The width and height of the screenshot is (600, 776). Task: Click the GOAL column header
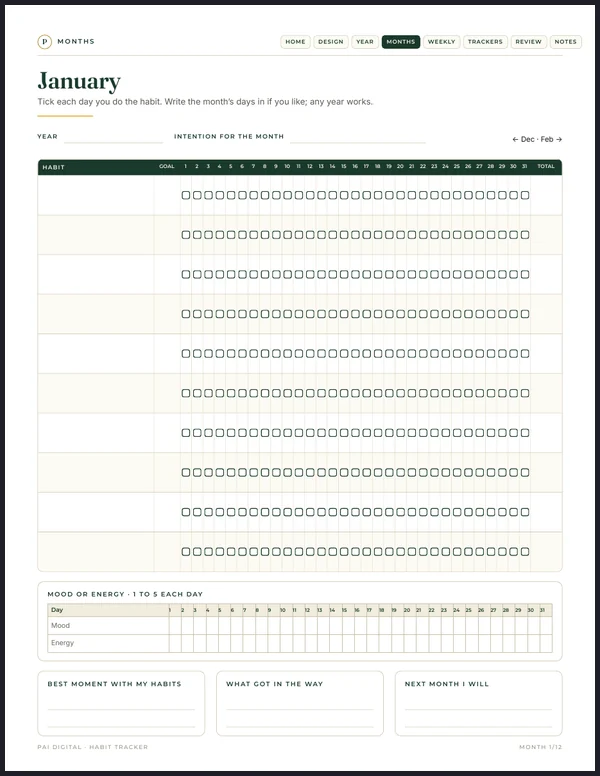coord(167,166)
